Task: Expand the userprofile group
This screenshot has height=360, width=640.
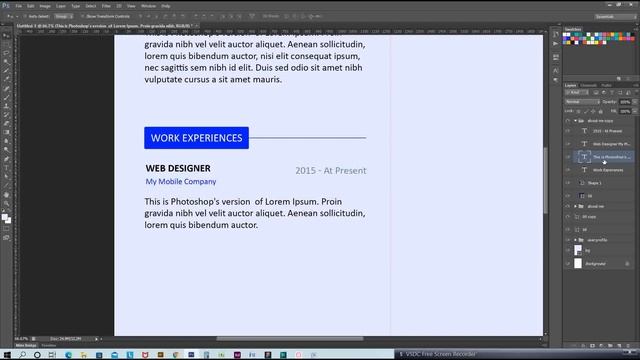Action: pyautogui.click(x=576, y=240)
